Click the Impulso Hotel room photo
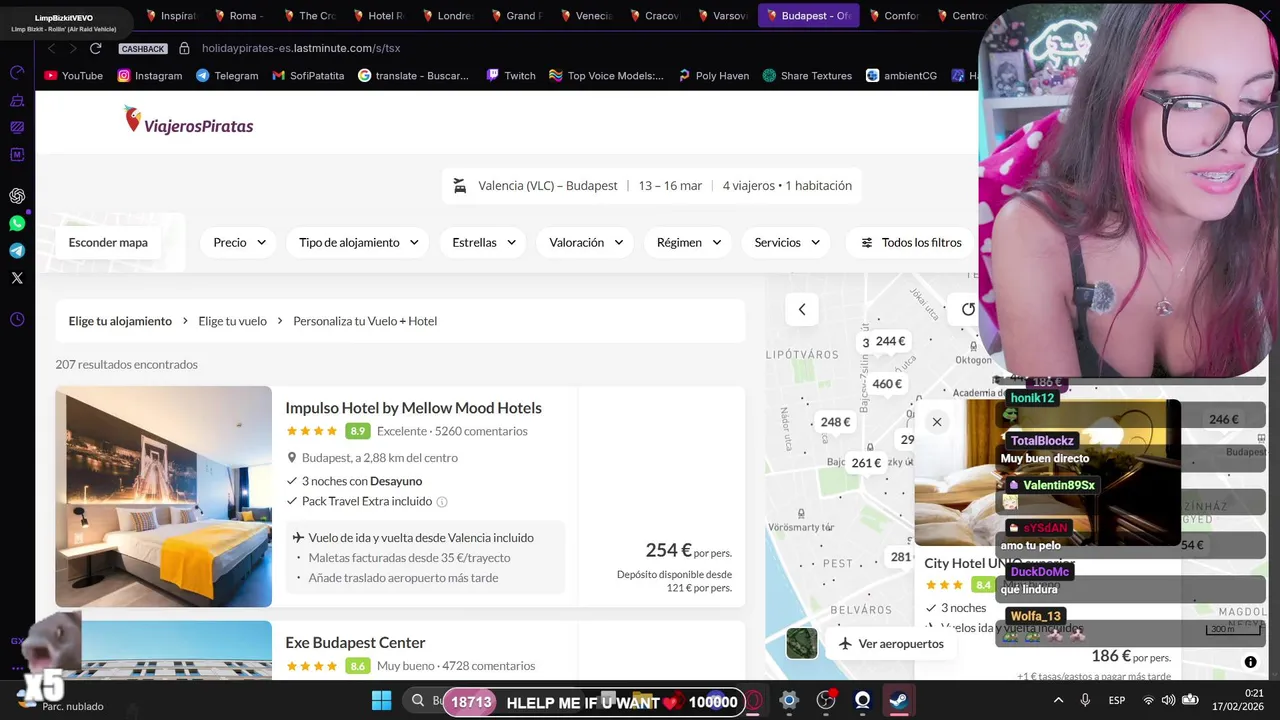Screen dimensions: 1280x720 (163, 496)
